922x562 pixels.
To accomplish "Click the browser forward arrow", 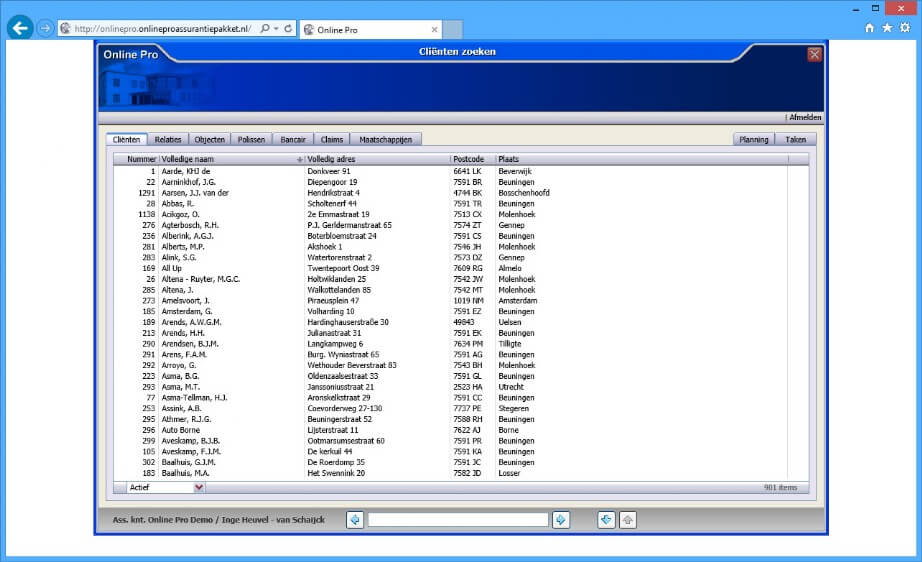I will point(45,28).
